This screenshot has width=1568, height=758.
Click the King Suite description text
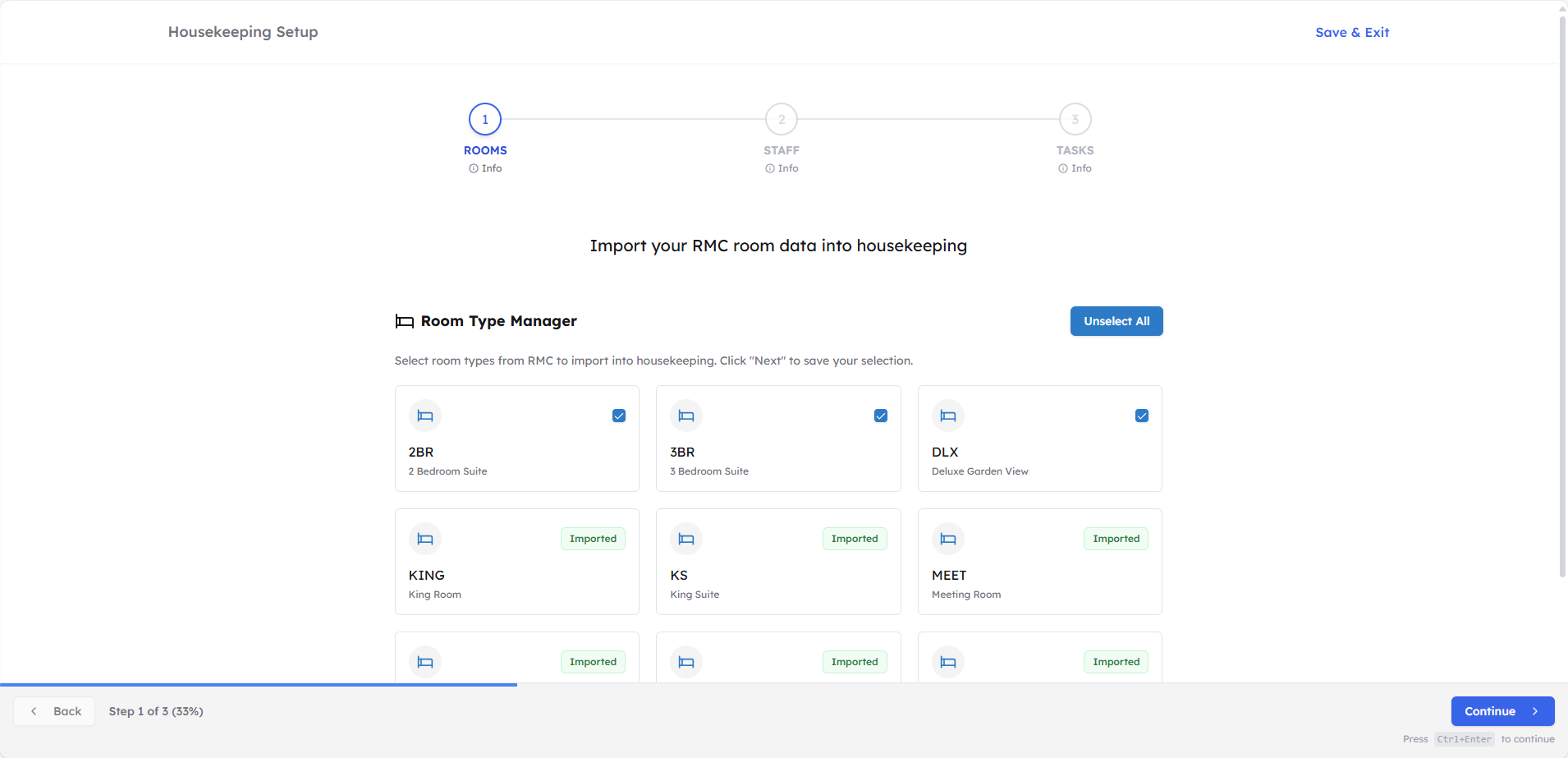click(695, 595)
